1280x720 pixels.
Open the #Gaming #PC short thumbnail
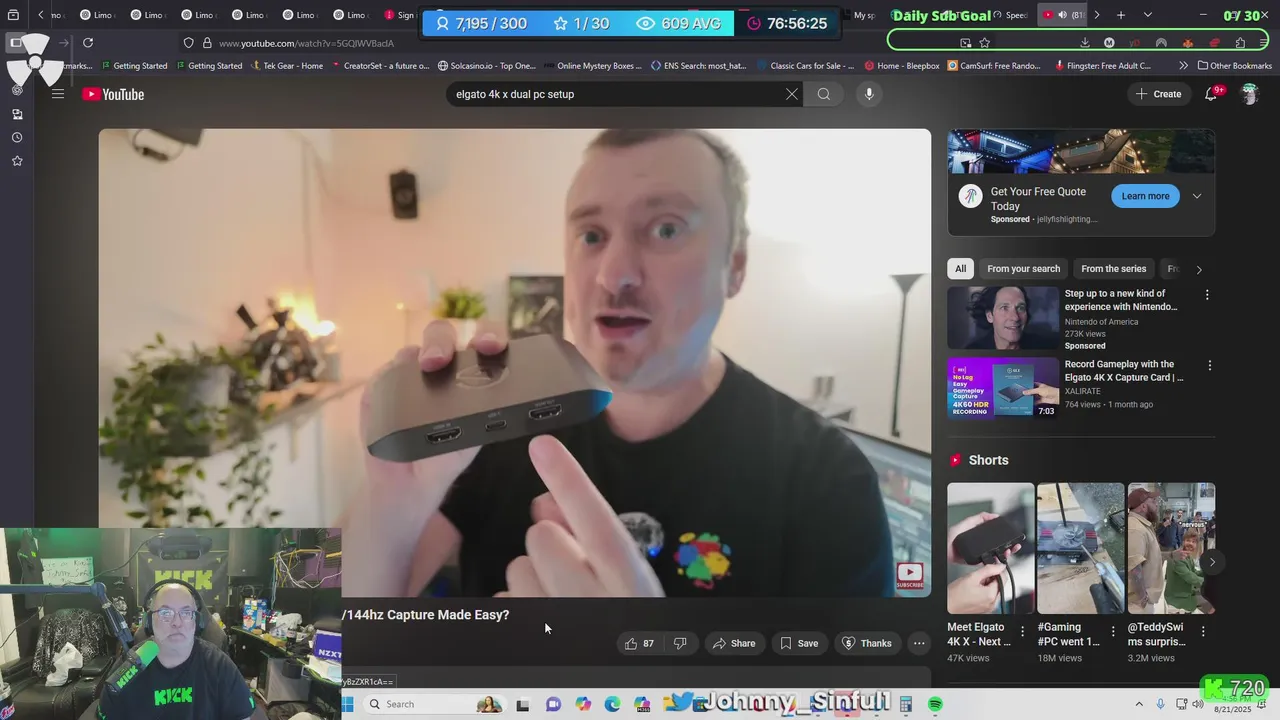1081,548
